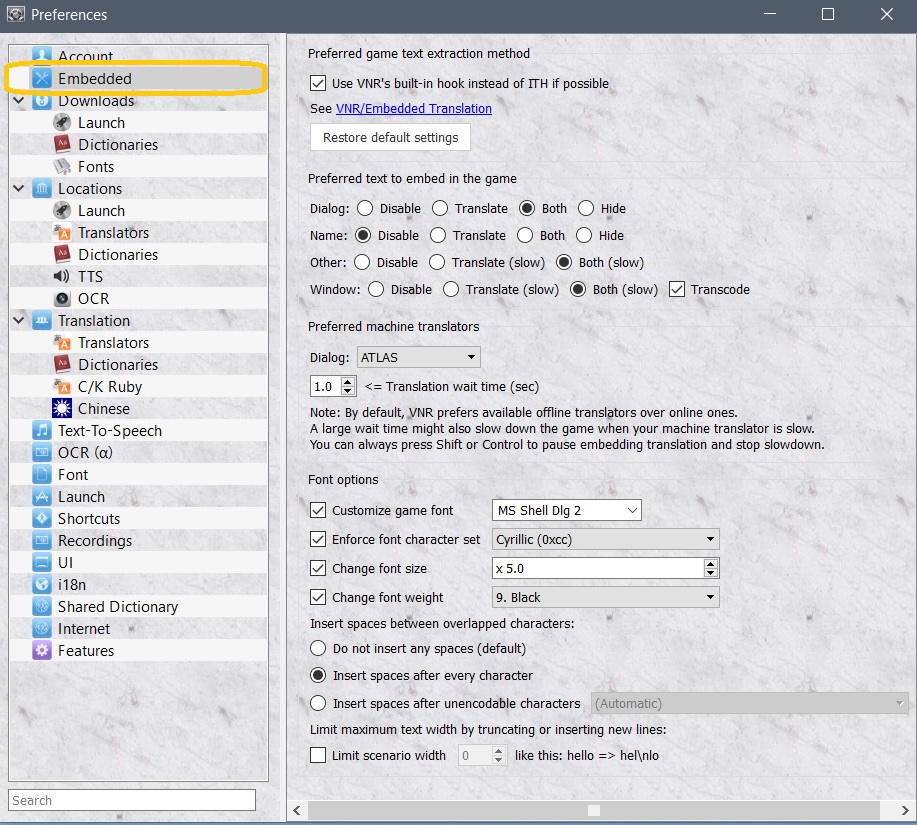Image resolution: width=917 pixels, height=825 pixels.
Task: Click the Font page icon
Action: (42, 475)
